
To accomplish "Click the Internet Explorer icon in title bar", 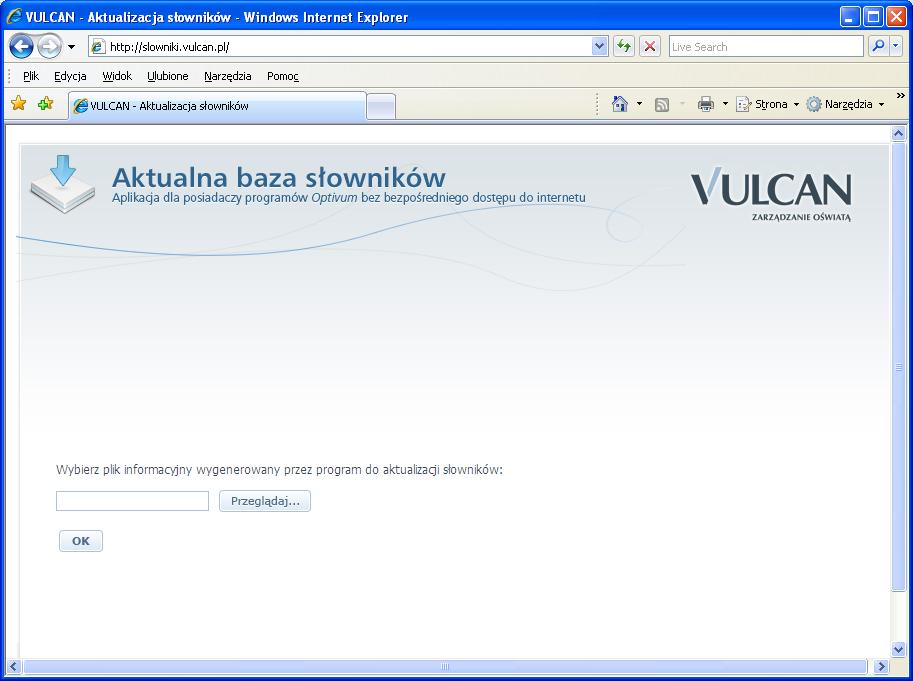I will (x=13, y=16).
